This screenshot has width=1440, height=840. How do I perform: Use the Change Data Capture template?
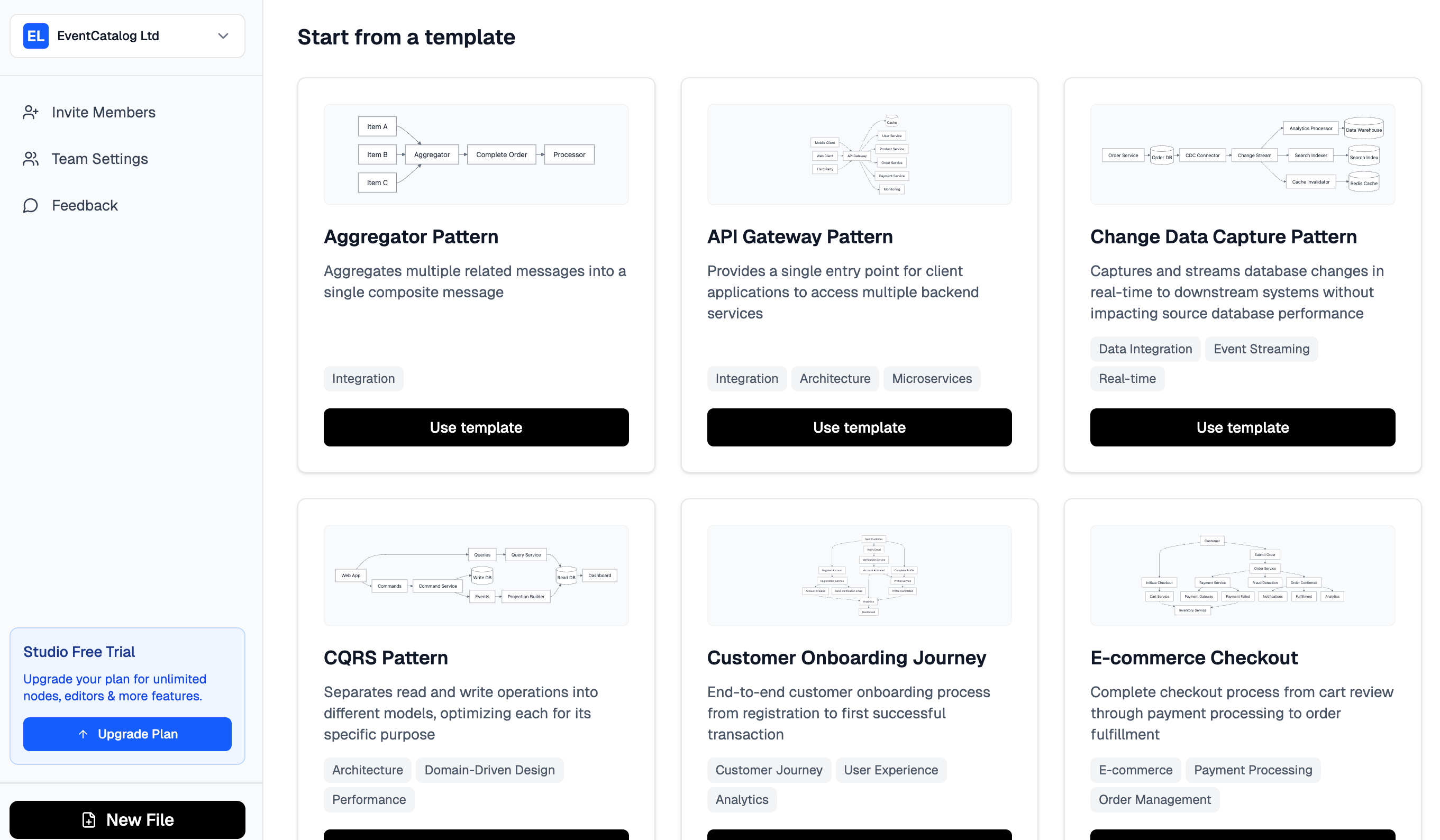click(1242, 427)
